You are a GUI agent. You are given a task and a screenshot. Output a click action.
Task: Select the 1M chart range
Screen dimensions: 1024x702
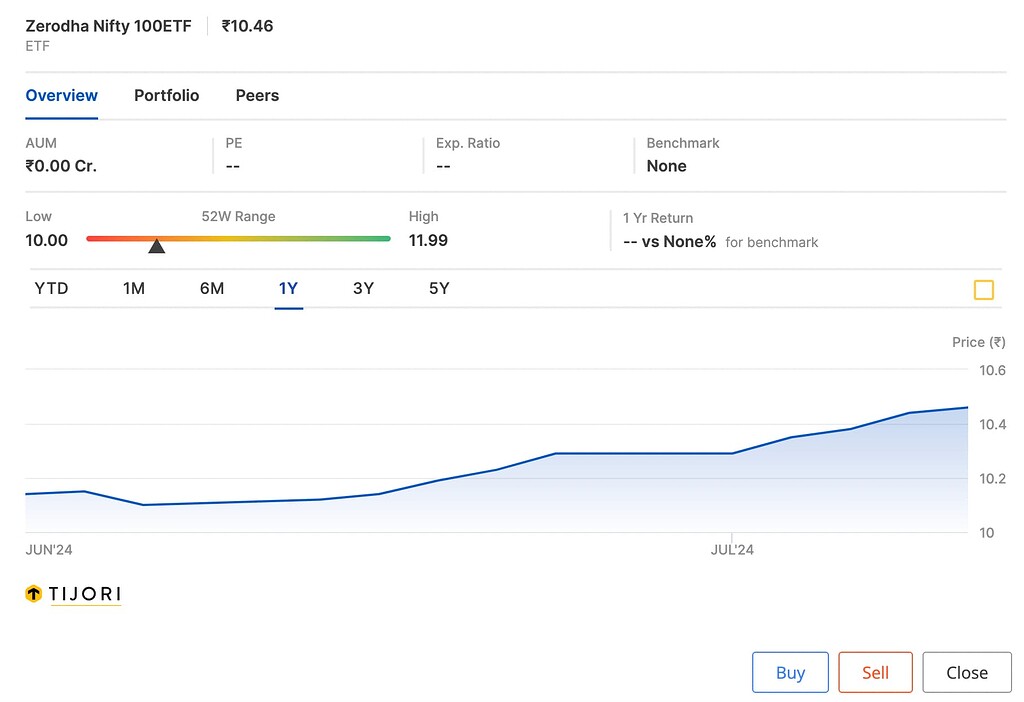click(134, 288)
